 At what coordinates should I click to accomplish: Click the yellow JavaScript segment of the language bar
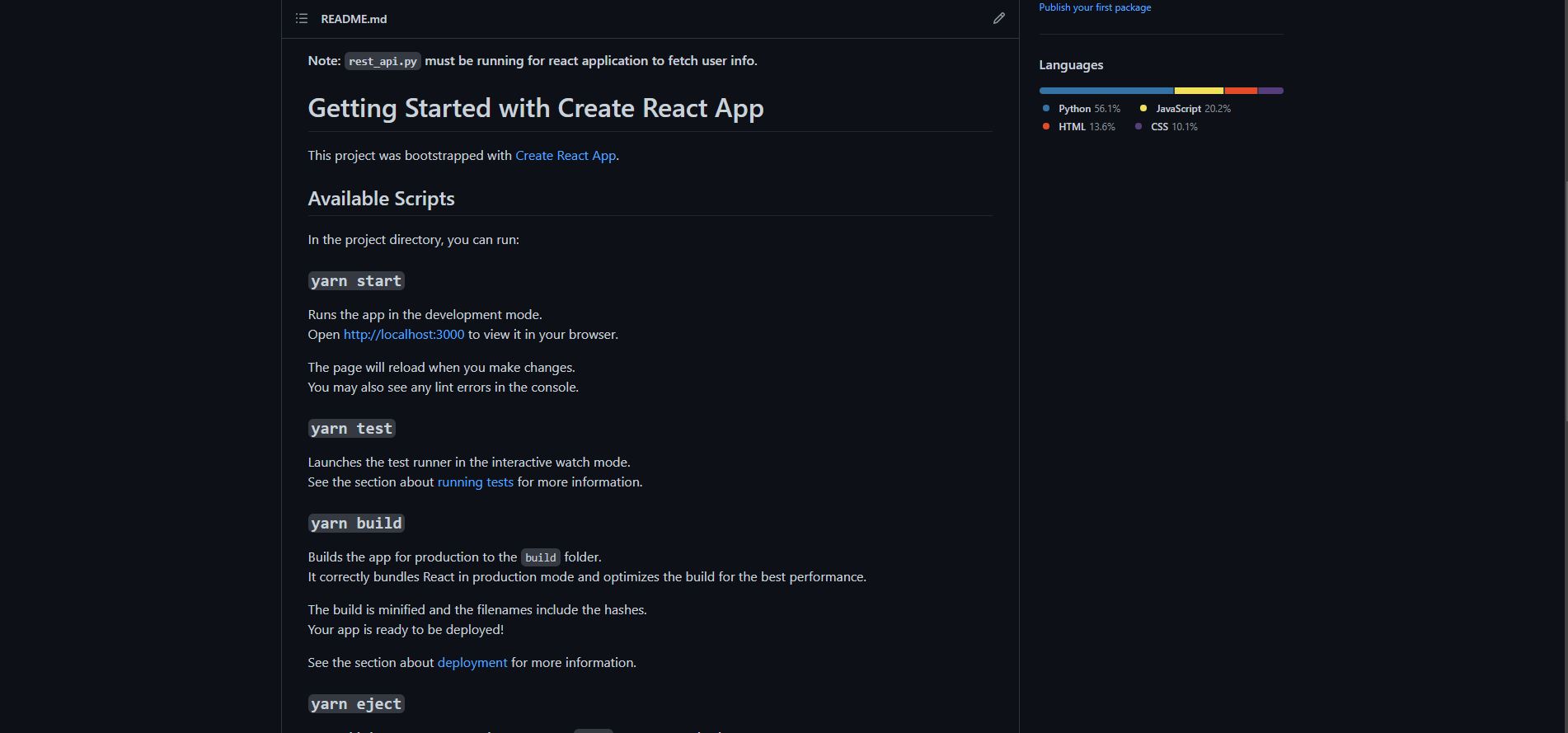pos(1199,91)
